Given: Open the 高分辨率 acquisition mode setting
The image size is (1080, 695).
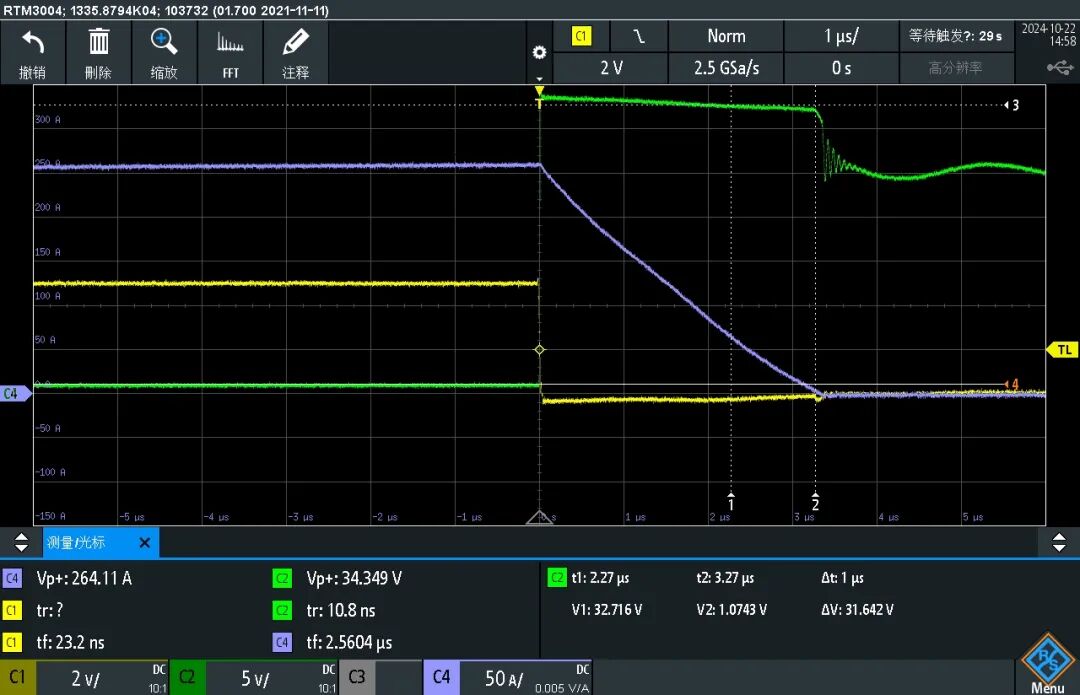Looking at the screenshot, I should click(955, 68).
